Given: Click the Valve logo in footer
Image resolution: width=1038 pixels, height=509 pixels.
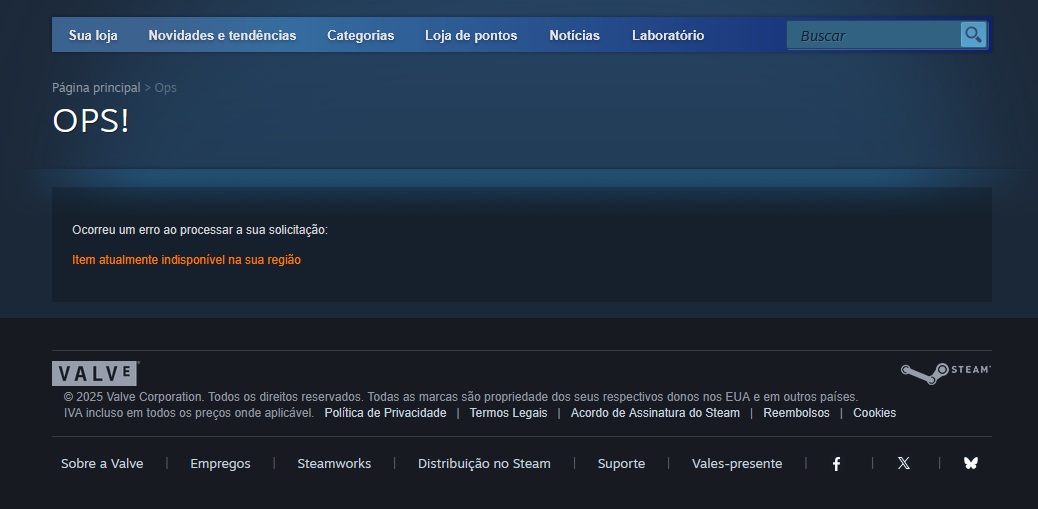Looking at the screenshot, I should 95,373.
